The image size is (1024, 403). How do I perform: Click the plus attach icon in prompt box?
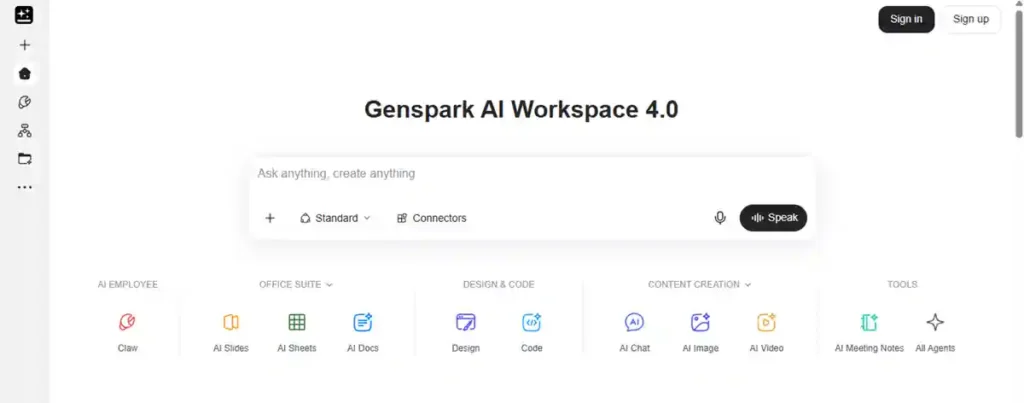[270, 218]
